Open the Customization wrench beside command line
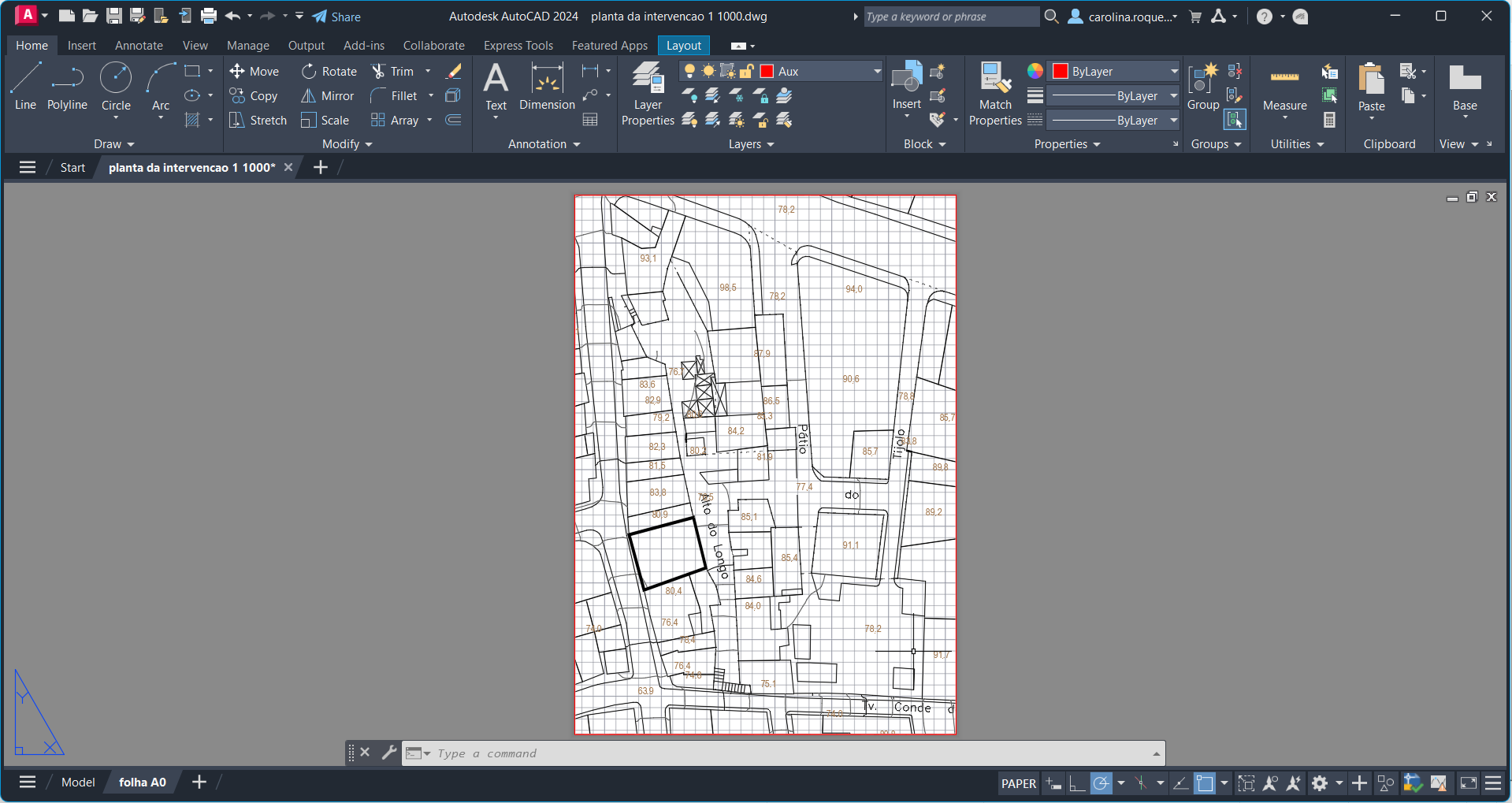 [388, 753]
